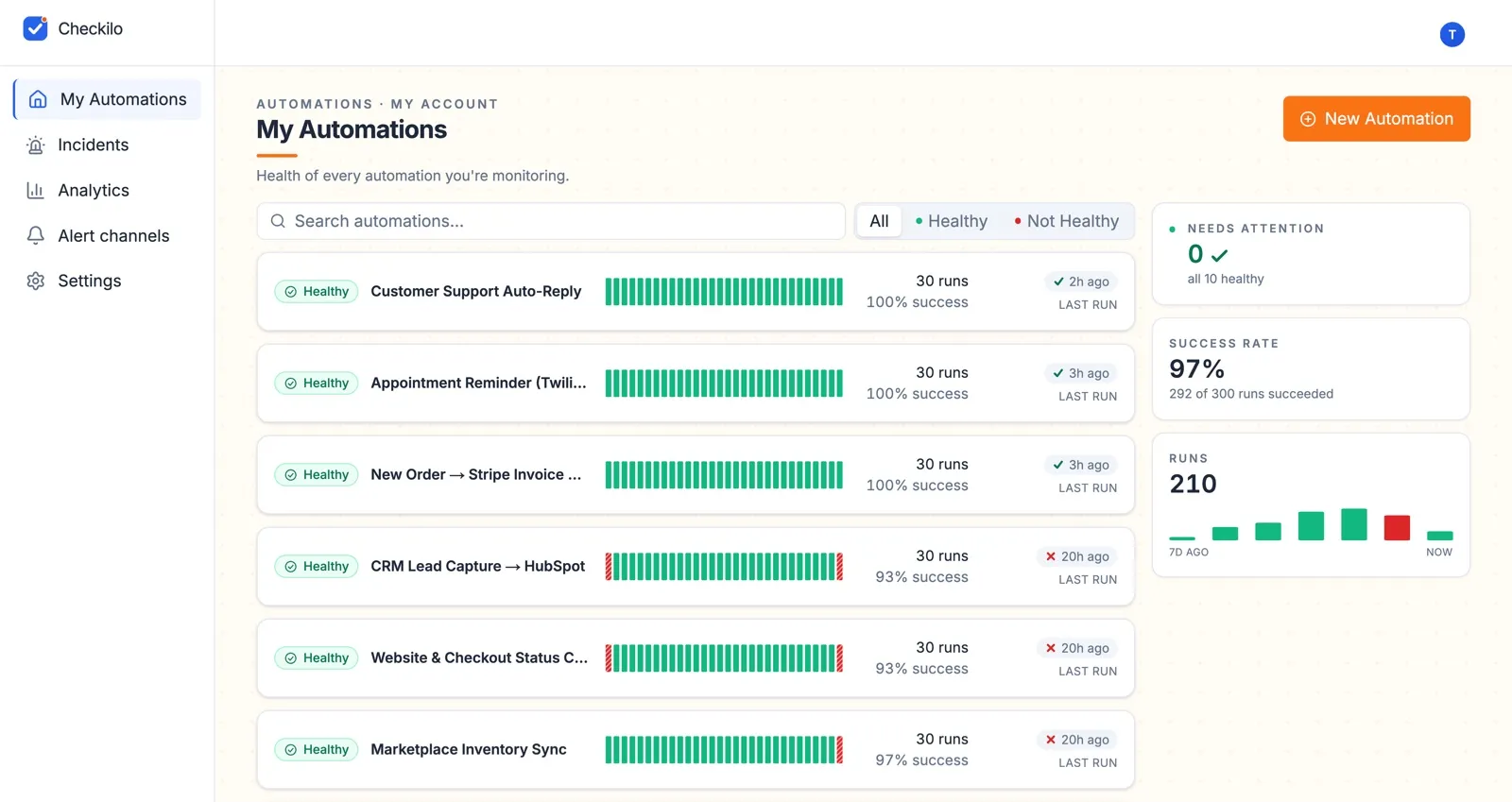Image resolution: width=1512 pixels, height=802 pixels.
Task: Click the red bar in Runs chart
Action: 1397,527
